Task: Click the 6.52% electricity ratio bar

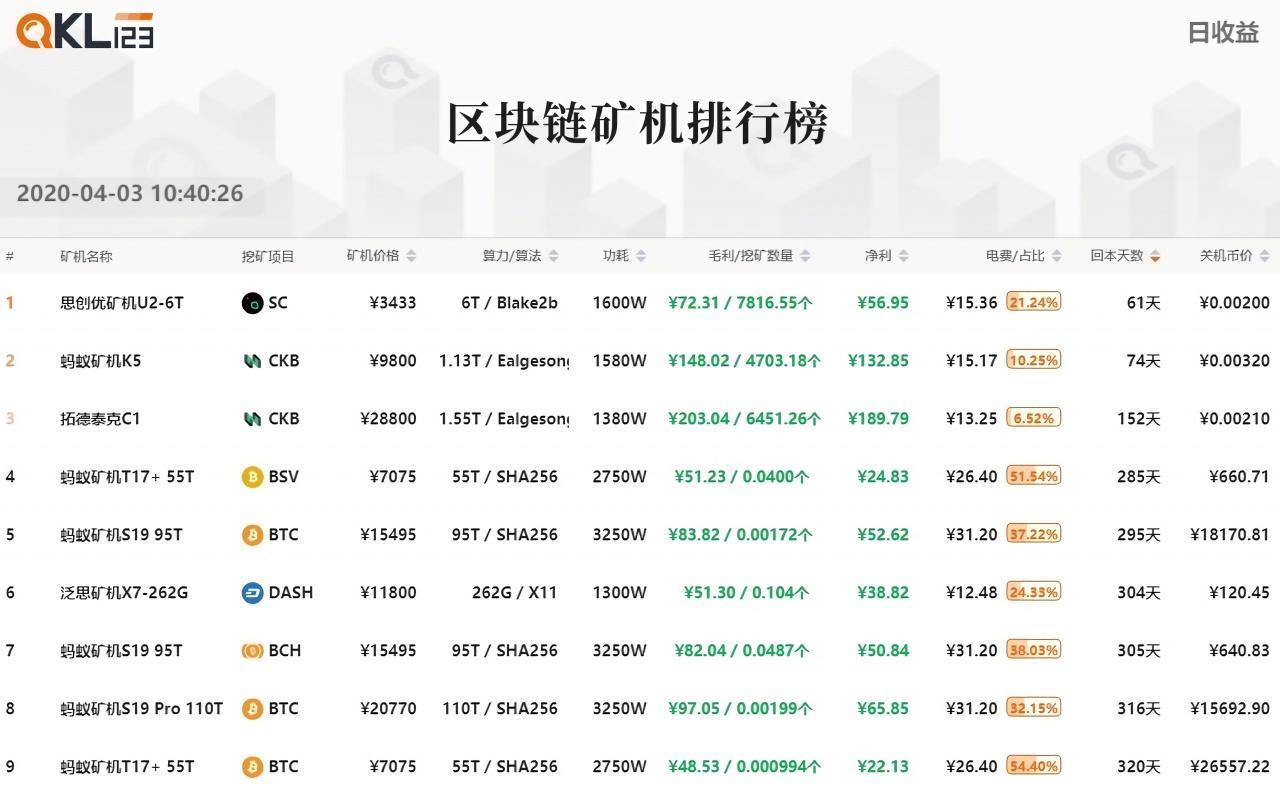Action: click(1033, 418)
